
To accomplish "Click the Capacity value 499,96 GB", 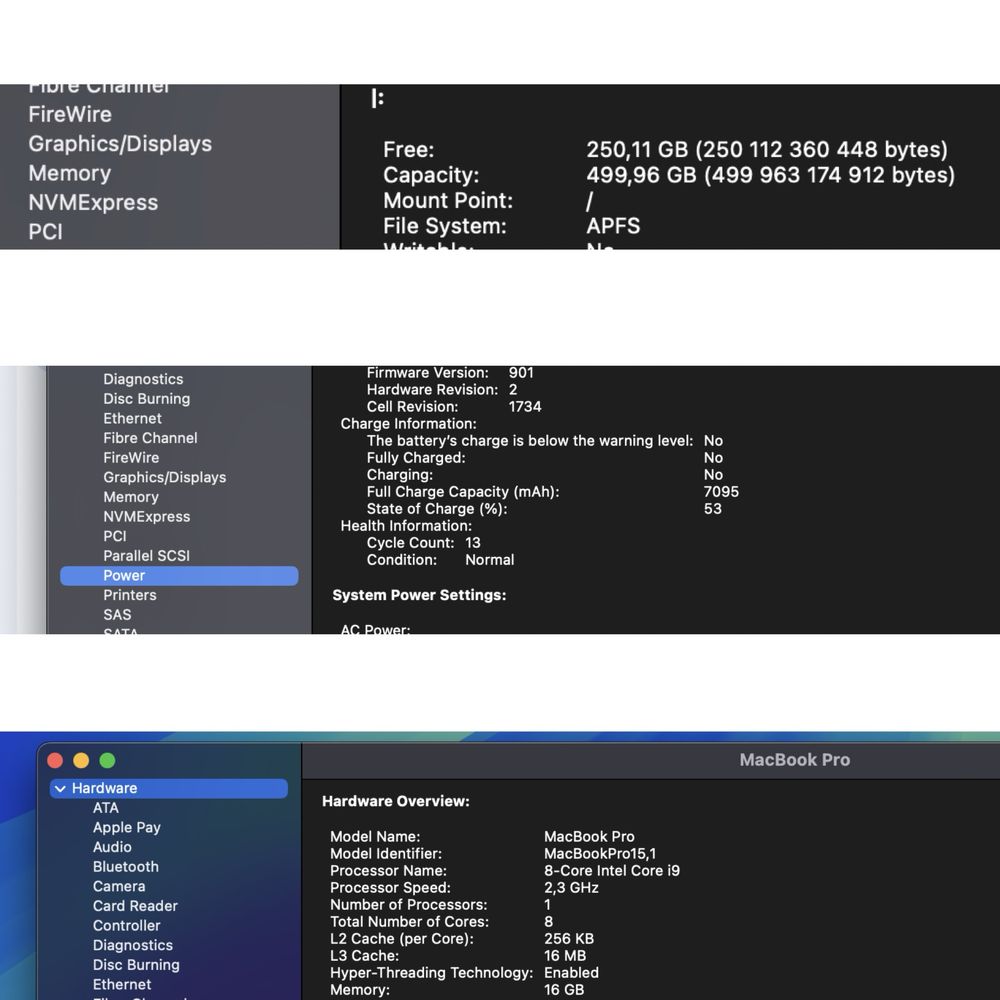I will point(770,175).
